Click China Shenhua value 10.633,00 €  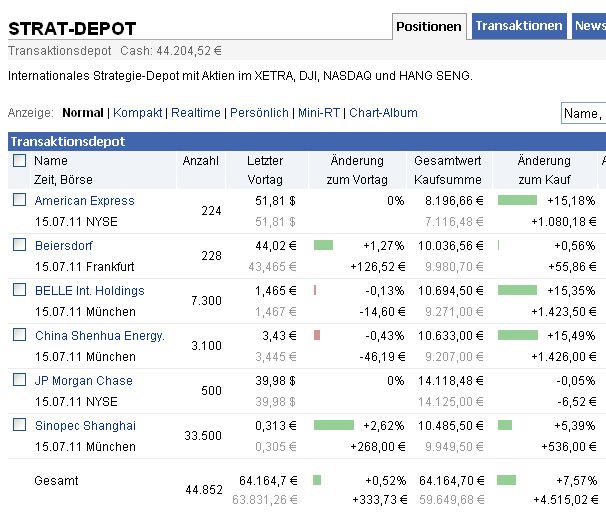451,336
